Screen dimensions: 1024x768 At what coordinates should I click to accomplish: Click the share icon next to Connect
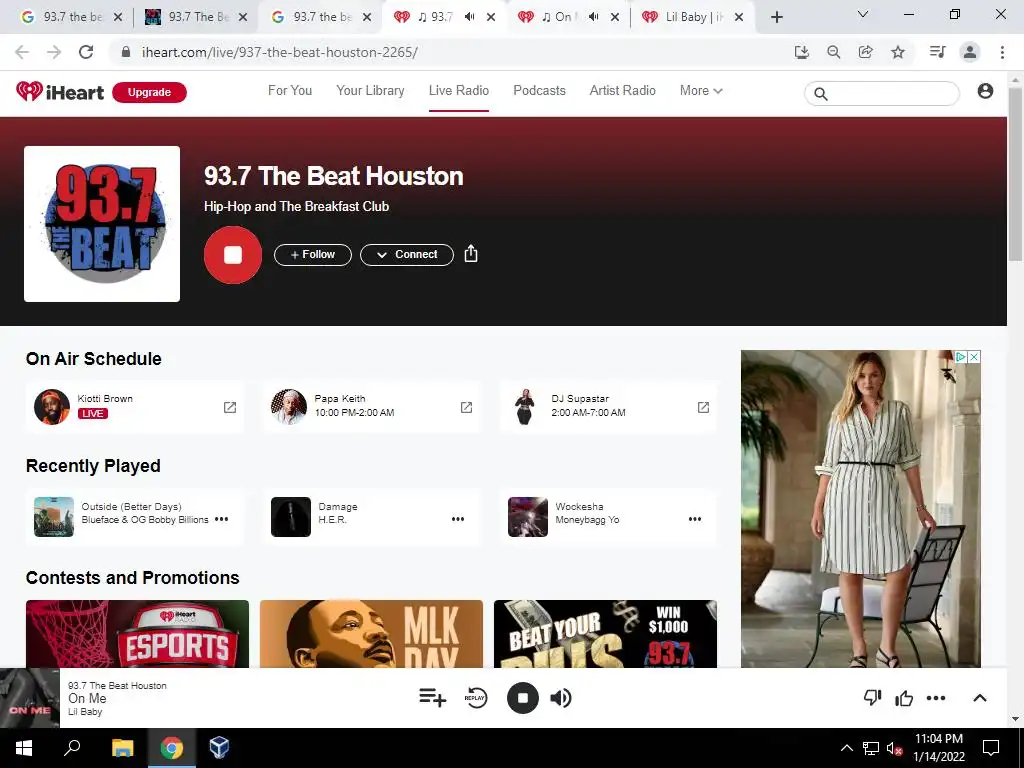[471, 254]
